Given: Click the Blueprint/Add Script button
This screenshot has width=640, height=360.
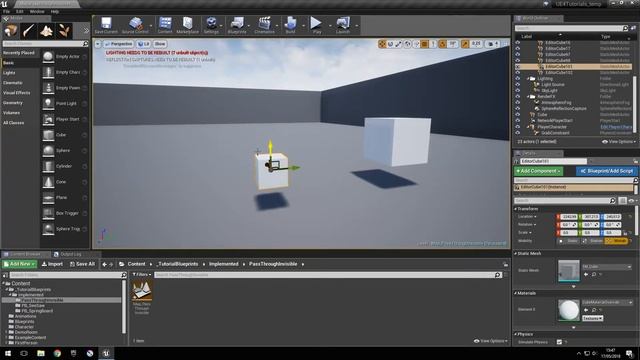Looking at the screenshot, I should click(607, 171).
